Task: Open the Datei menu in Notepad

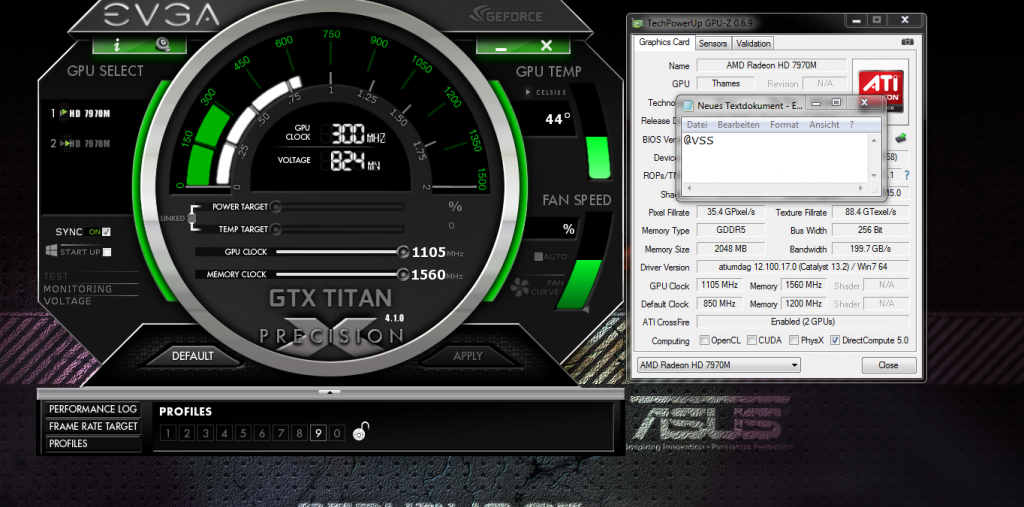Action: 697,125
